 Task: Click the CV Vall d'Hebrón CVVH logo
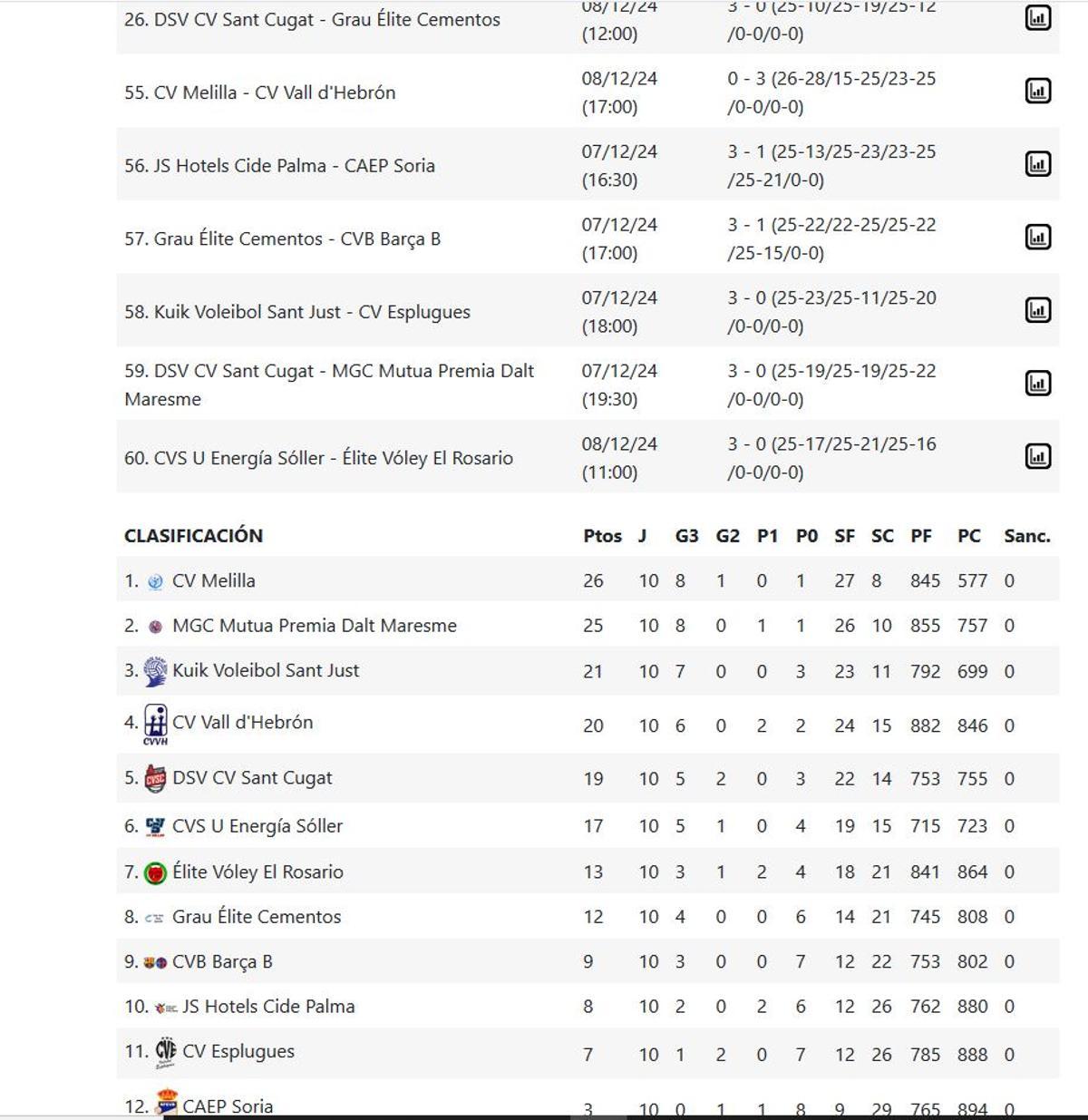pos(156,723)
